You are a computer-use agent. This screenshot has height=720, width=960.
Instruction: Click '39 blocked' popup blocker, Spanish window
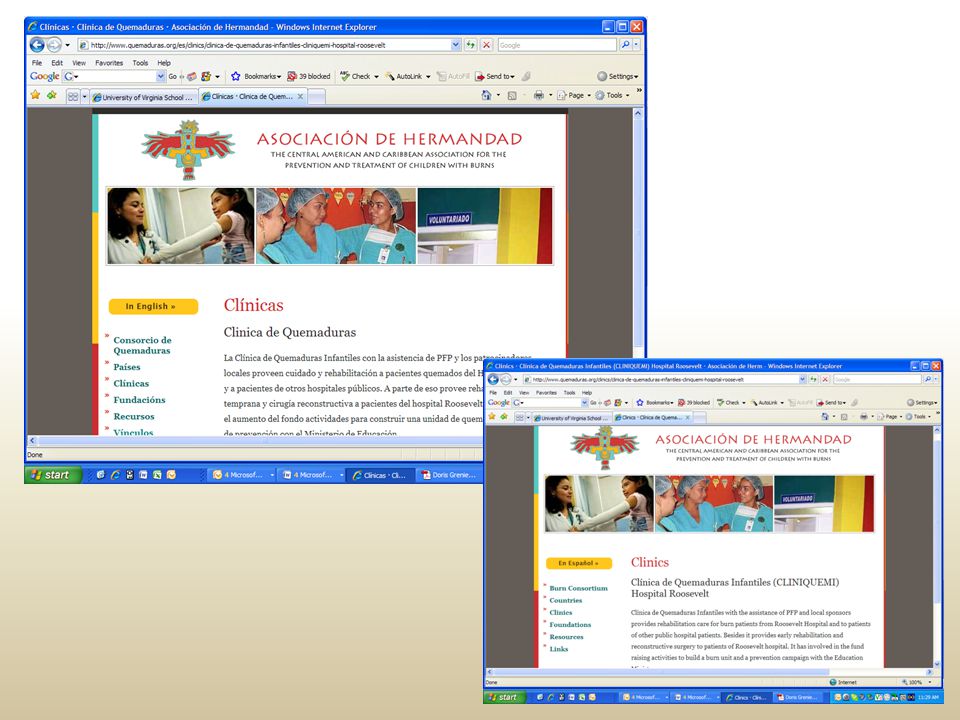(309, 77)
